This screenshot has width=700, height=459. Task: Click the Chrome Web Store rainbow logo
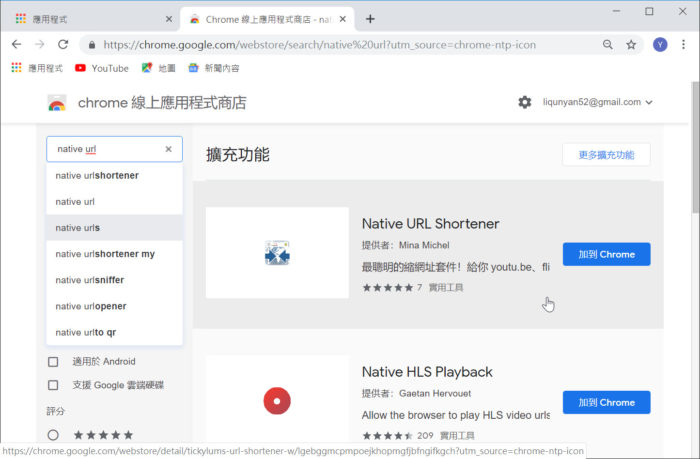tap(57, 103)
